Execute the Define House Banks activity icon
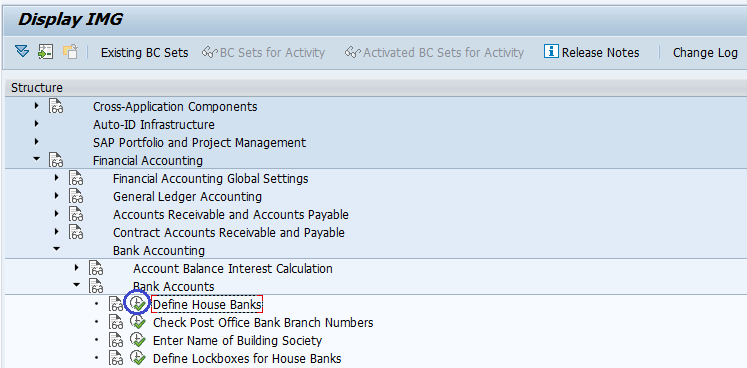This screenshot has width=747, height=368. (x=137, y=304)
